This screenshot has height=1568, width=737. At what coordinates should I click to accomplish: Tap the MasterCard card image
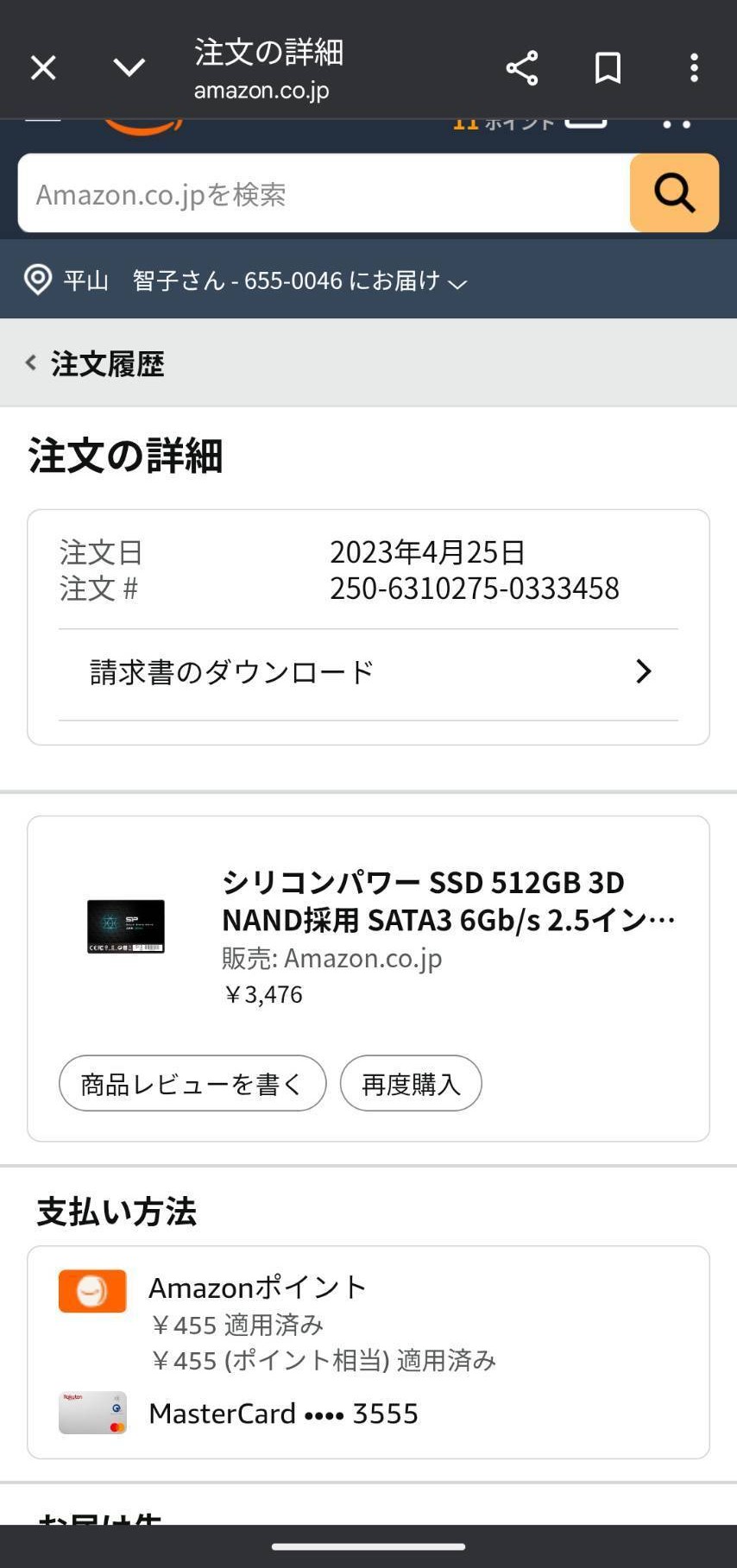[x=92, y=1413]
